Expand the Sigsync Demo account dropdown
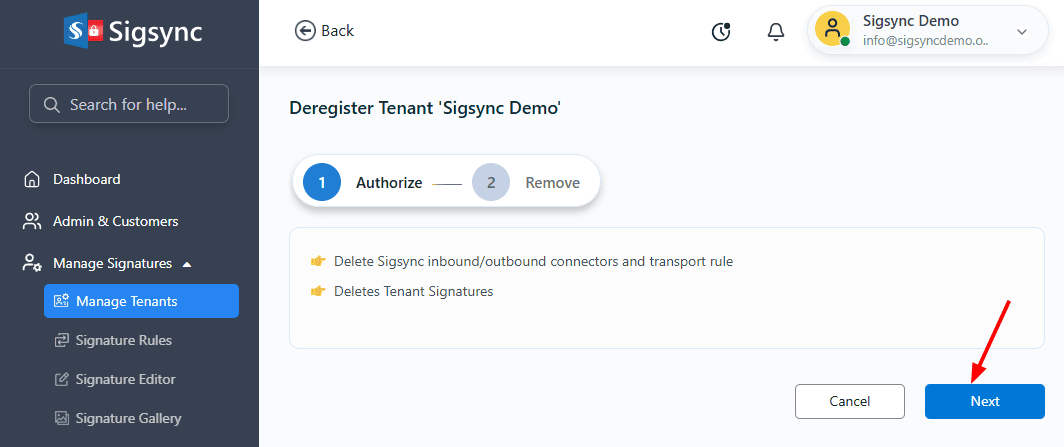 [x=1022, y=32]
